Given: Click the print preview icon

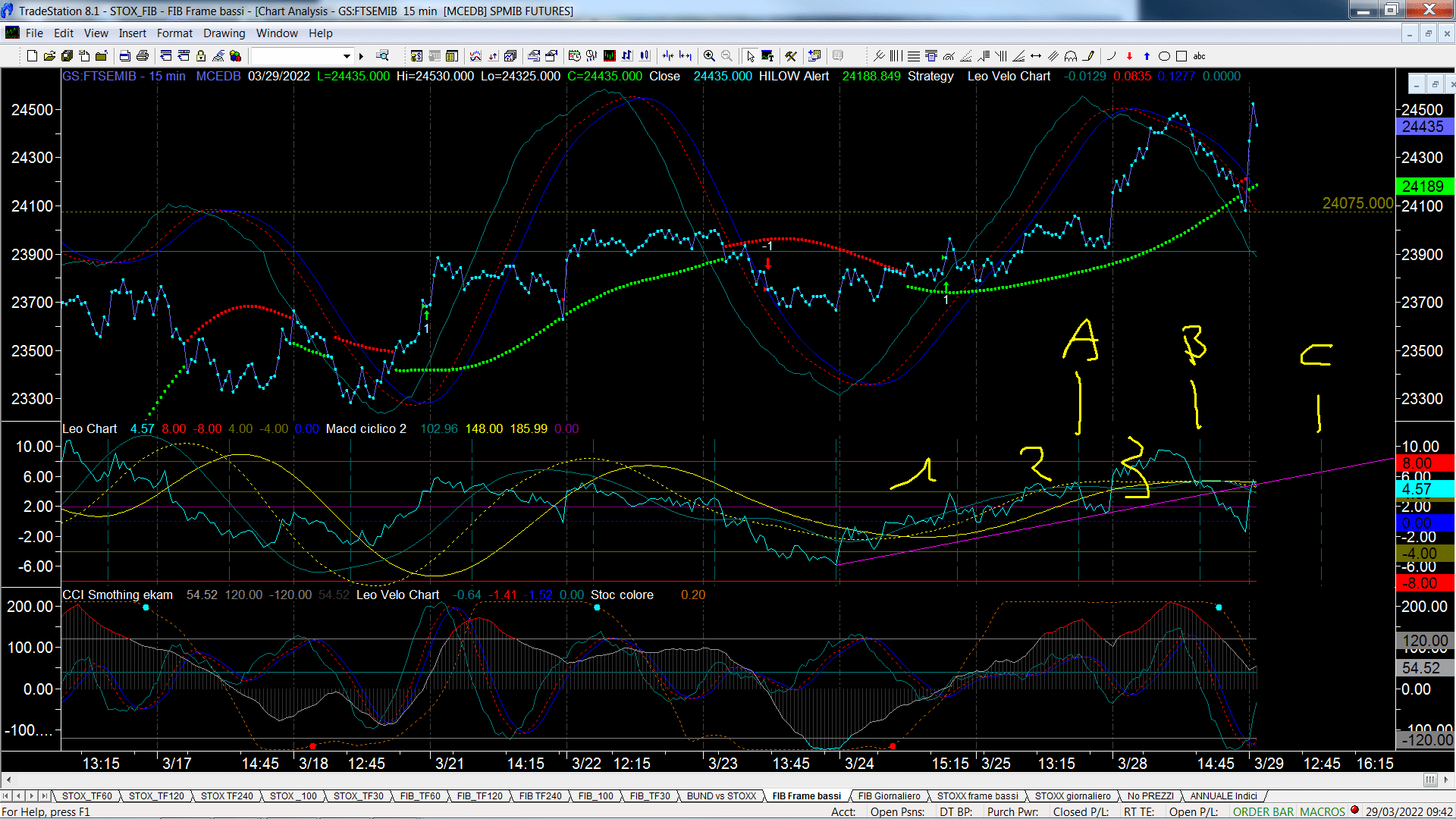Looking at the screenshot, I should click(124, 56).
